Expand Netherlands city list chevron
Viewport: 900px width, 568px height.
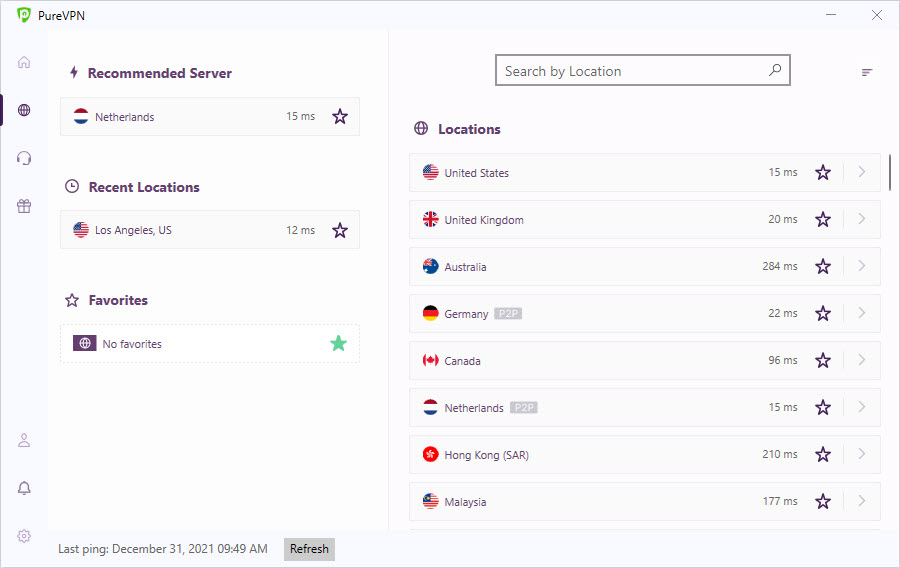pos(862,407)
